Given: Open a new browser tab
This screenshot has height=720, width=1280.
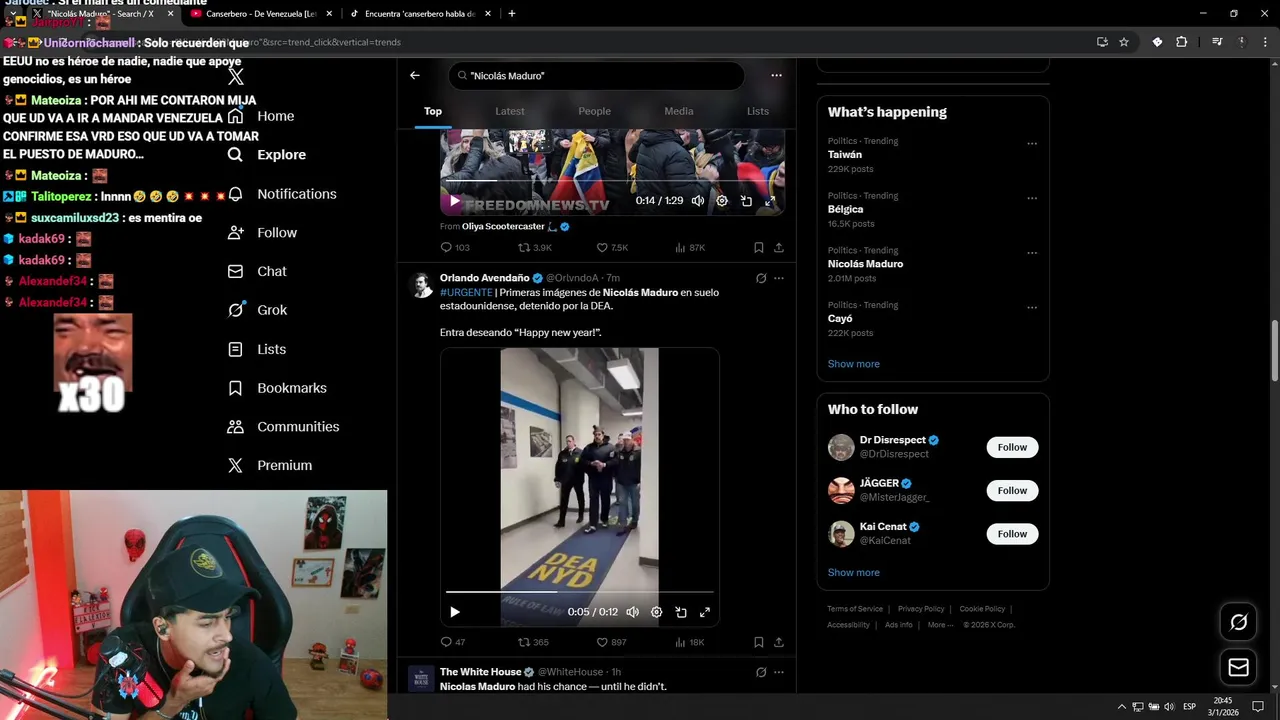Looking at the screenshot, I should click(x=512, y=14).
